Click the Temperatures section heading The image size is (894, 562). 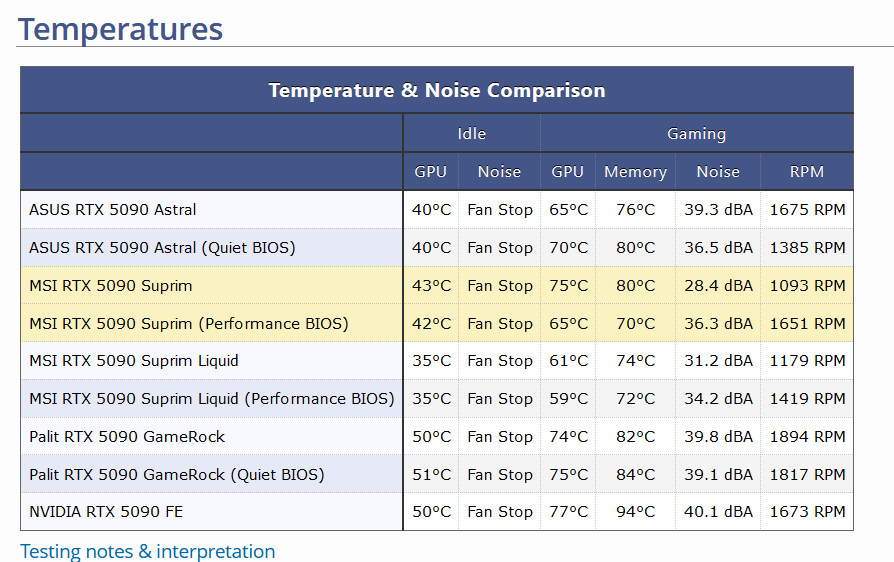click(x=120, y=29)
